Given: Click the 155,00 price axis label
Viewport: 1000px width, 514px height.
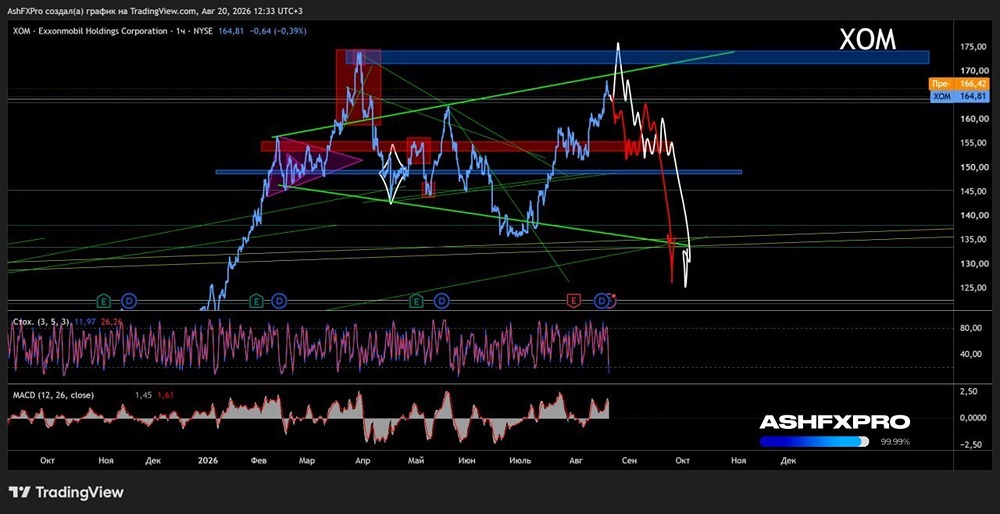Looking at the screenshot, I should [972, 143].
